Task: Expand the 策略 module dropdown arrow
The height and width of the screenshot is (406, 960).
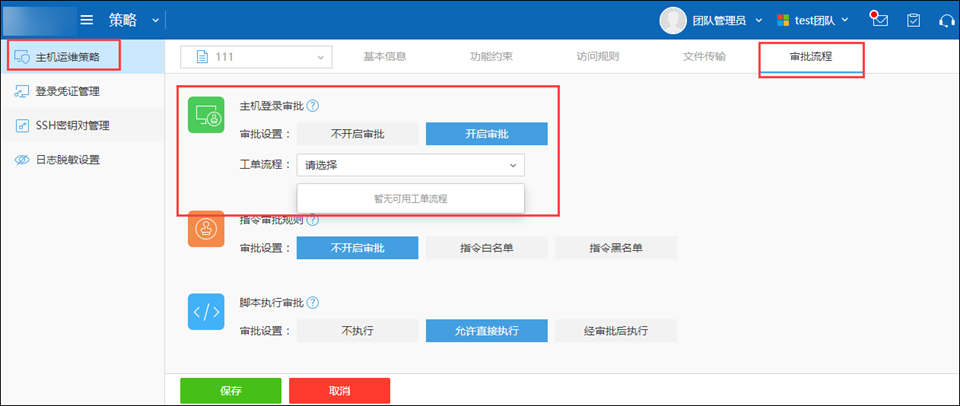Action: pos(156,21)
